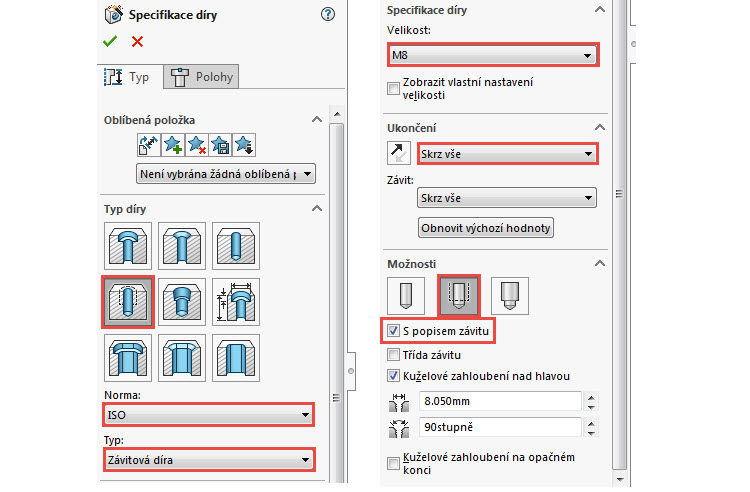Click the apply defaults favorite icon
The image size is (750, 492).
point(148,145)
